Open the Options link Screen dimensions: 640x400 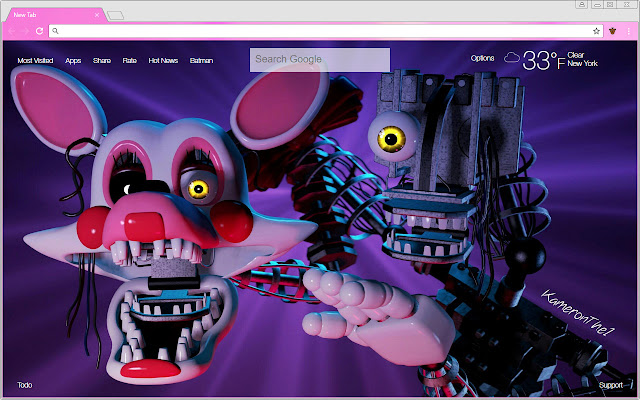(482, 58)
